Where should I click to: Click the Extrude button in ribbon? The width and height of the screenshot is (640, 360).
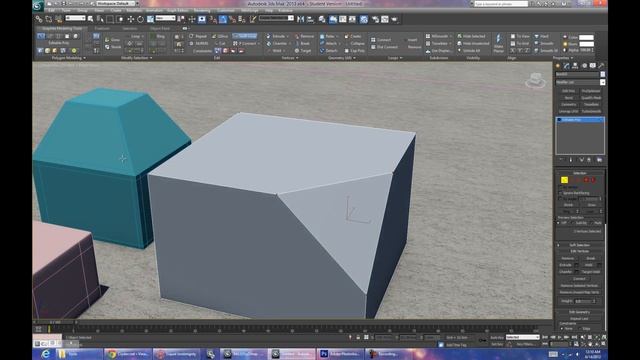[x=278, y=36]
